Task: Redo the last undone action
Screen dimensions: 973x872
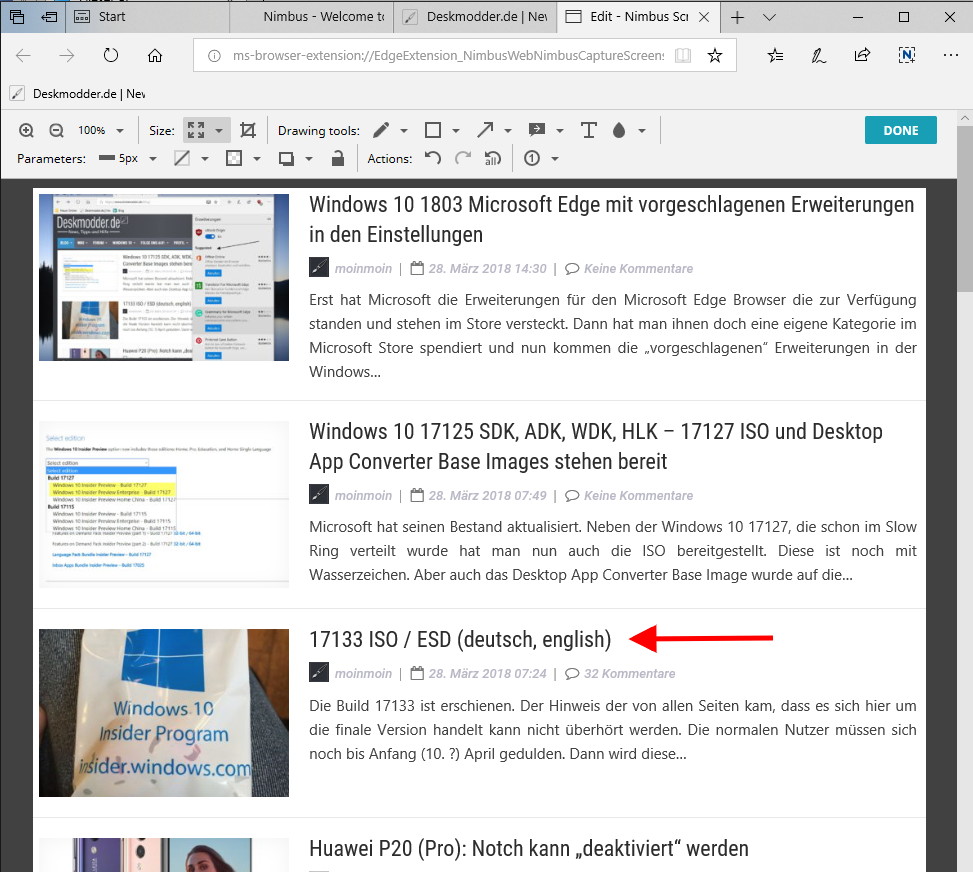Action: point(462,158)
